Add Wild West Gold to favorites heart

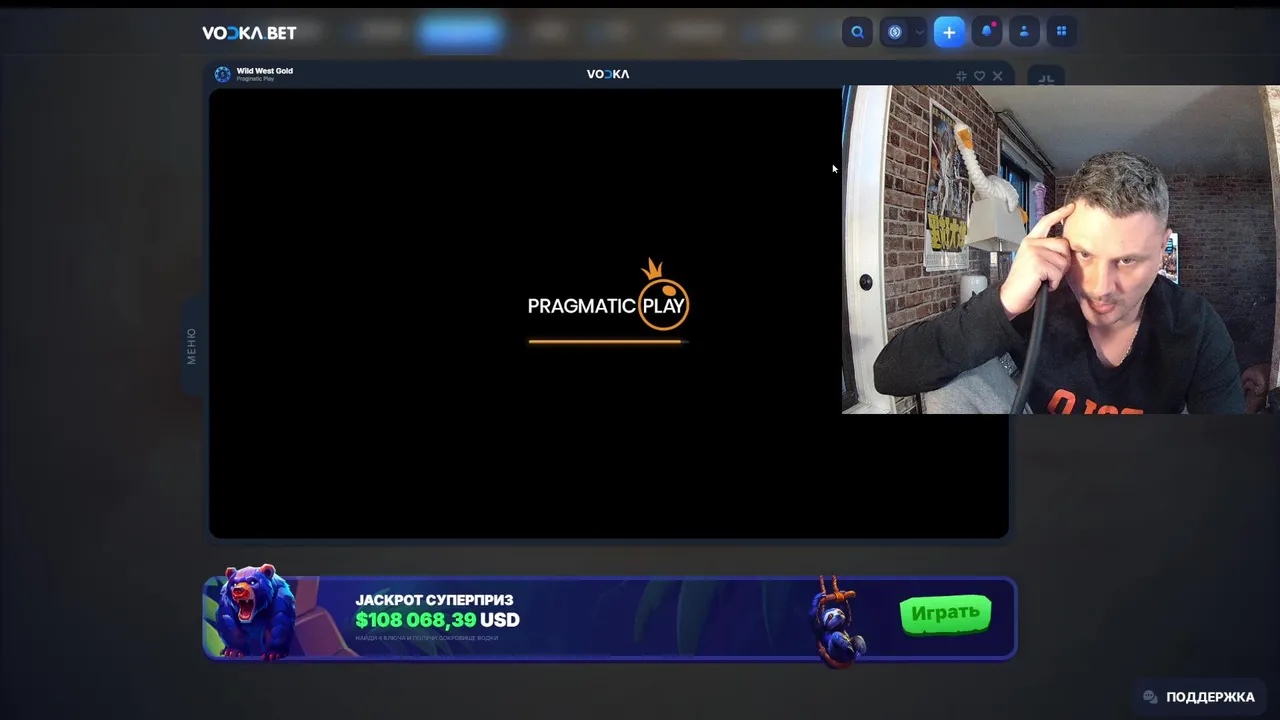click(979, 76)
